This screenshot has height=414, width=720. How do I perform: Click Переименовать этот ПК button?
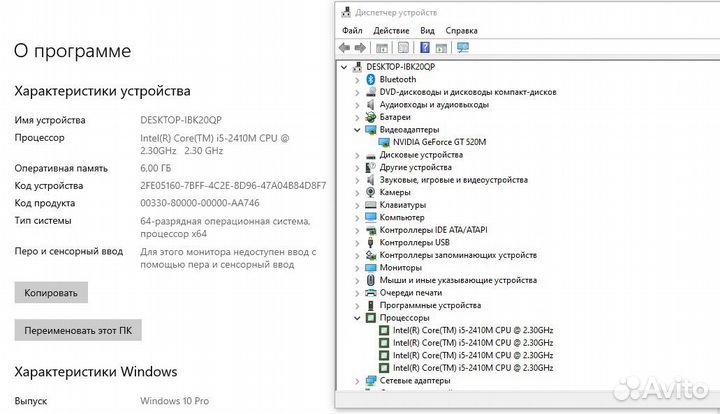[78, 330]
